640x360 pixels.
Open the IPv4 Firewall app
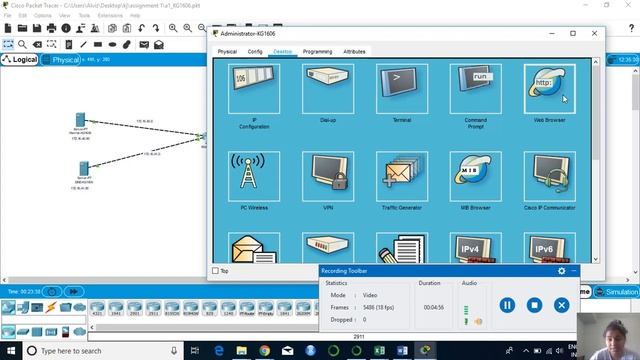tap(476, 248)
